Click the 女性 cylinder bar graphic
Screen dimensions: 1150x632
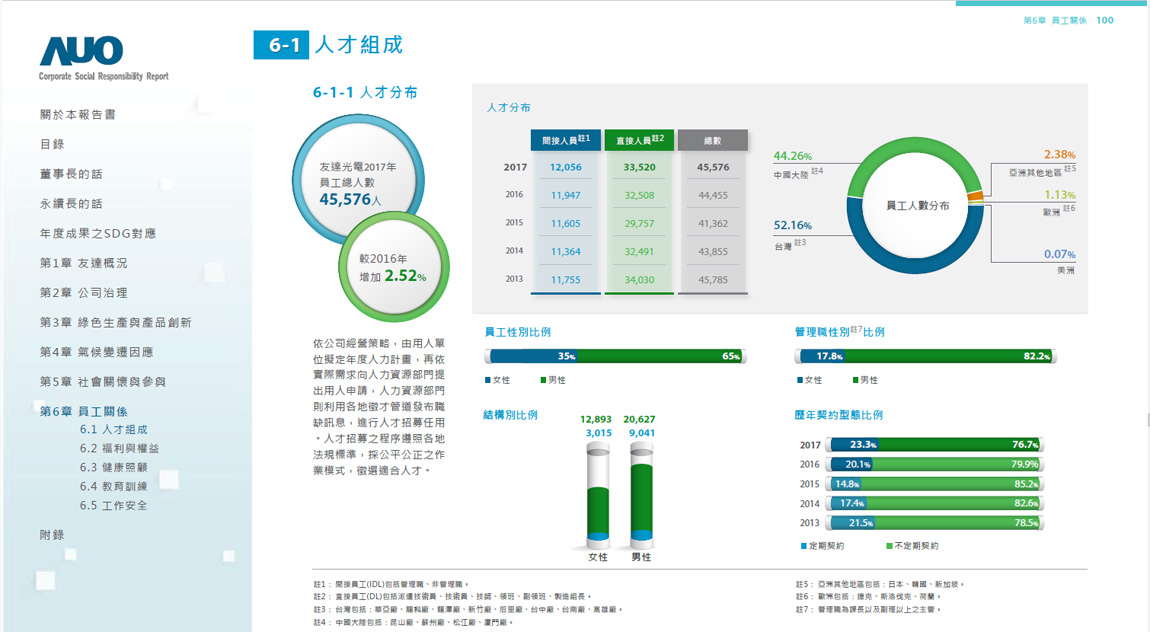[x=598, y=495]
